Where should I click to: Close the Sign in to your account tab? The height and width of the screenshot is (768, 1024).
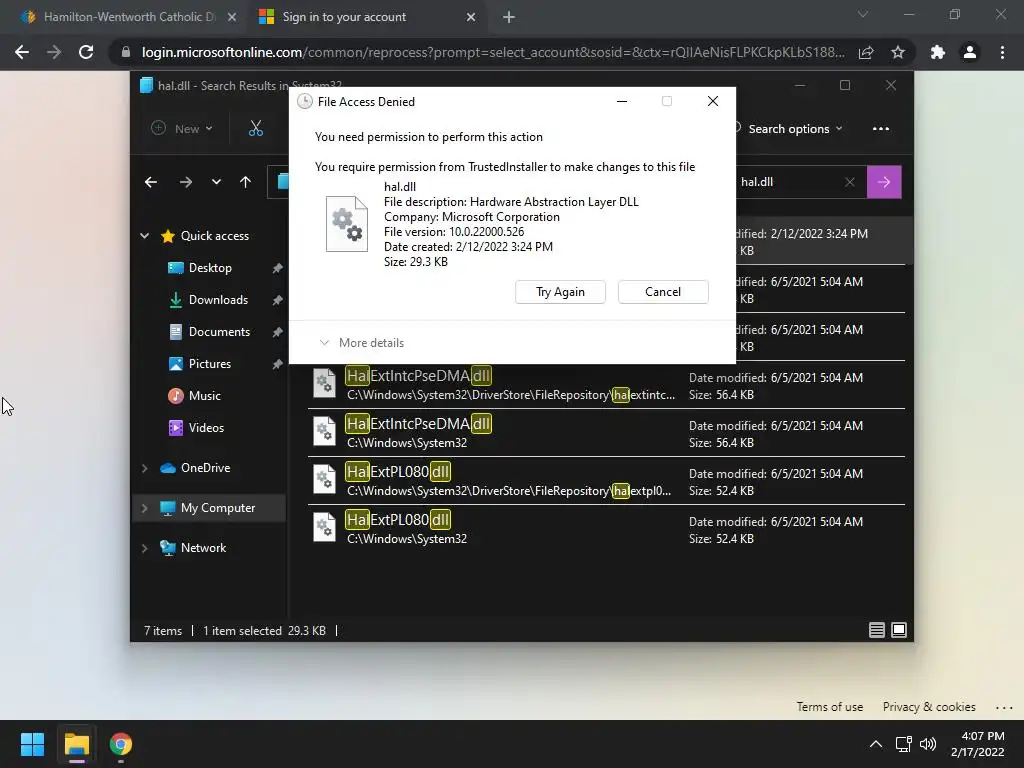[x=471, y=17]
